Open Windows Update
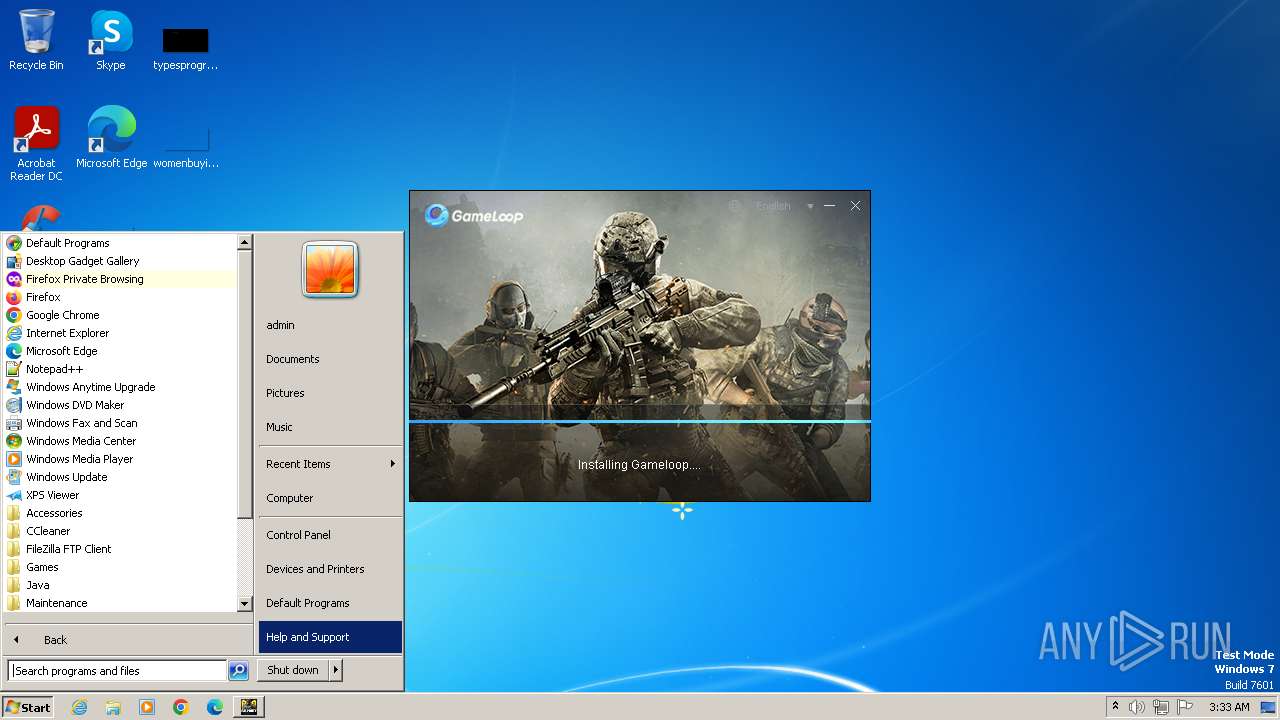The width and height of the screenshot is (1280, 720). click(x=120, y=477)
